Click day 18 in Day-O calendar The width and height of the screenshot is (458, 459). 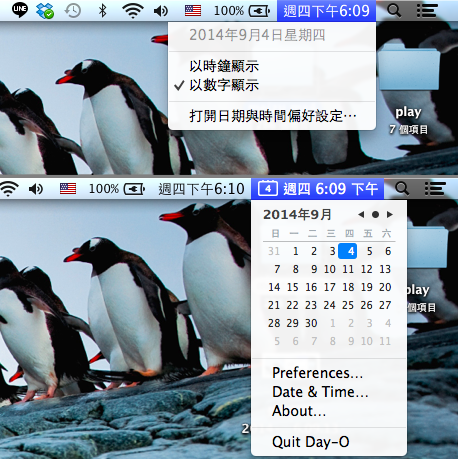coord(348,287)
